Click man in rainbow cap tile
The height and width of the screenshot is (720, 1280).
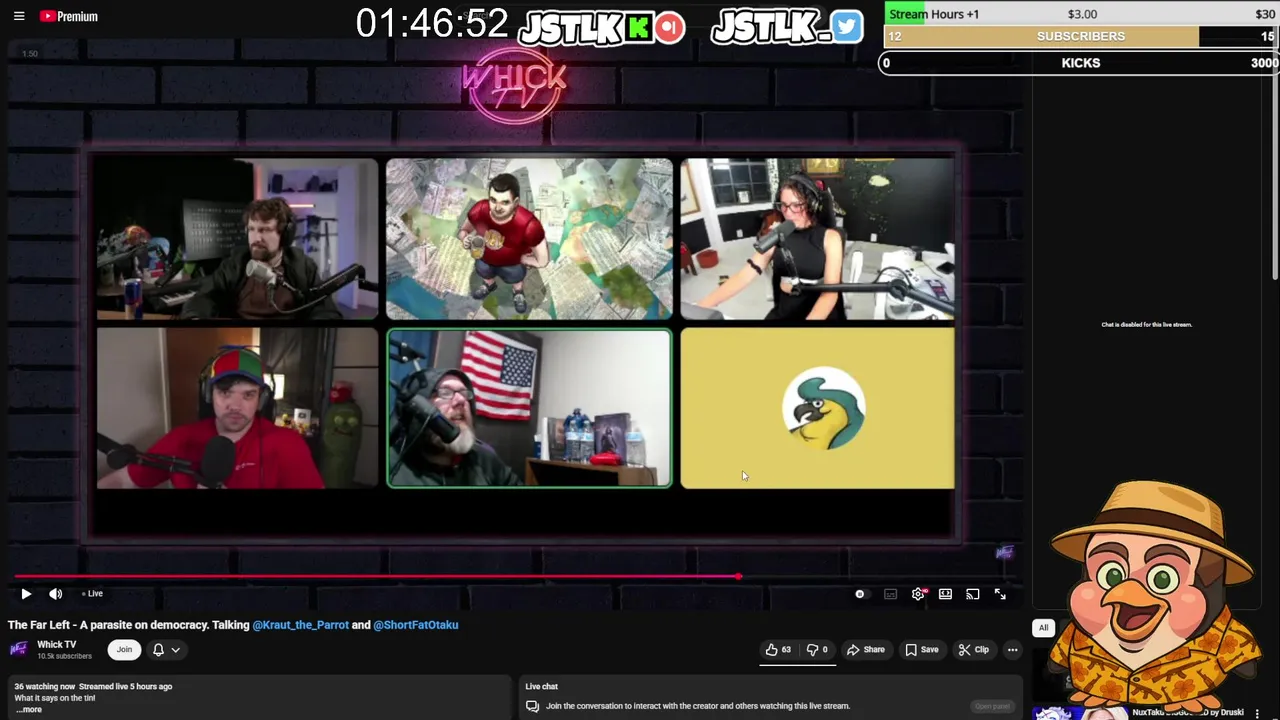click(237, 408)
